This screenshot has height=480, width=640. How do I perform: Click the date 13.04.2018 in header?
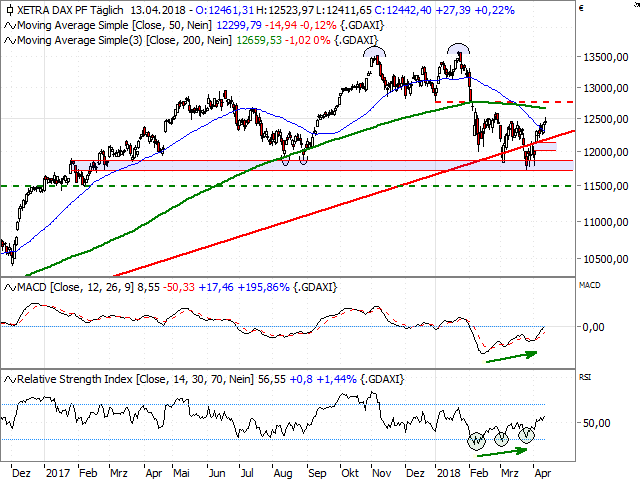pyautogui.click(x=158, y=10)
